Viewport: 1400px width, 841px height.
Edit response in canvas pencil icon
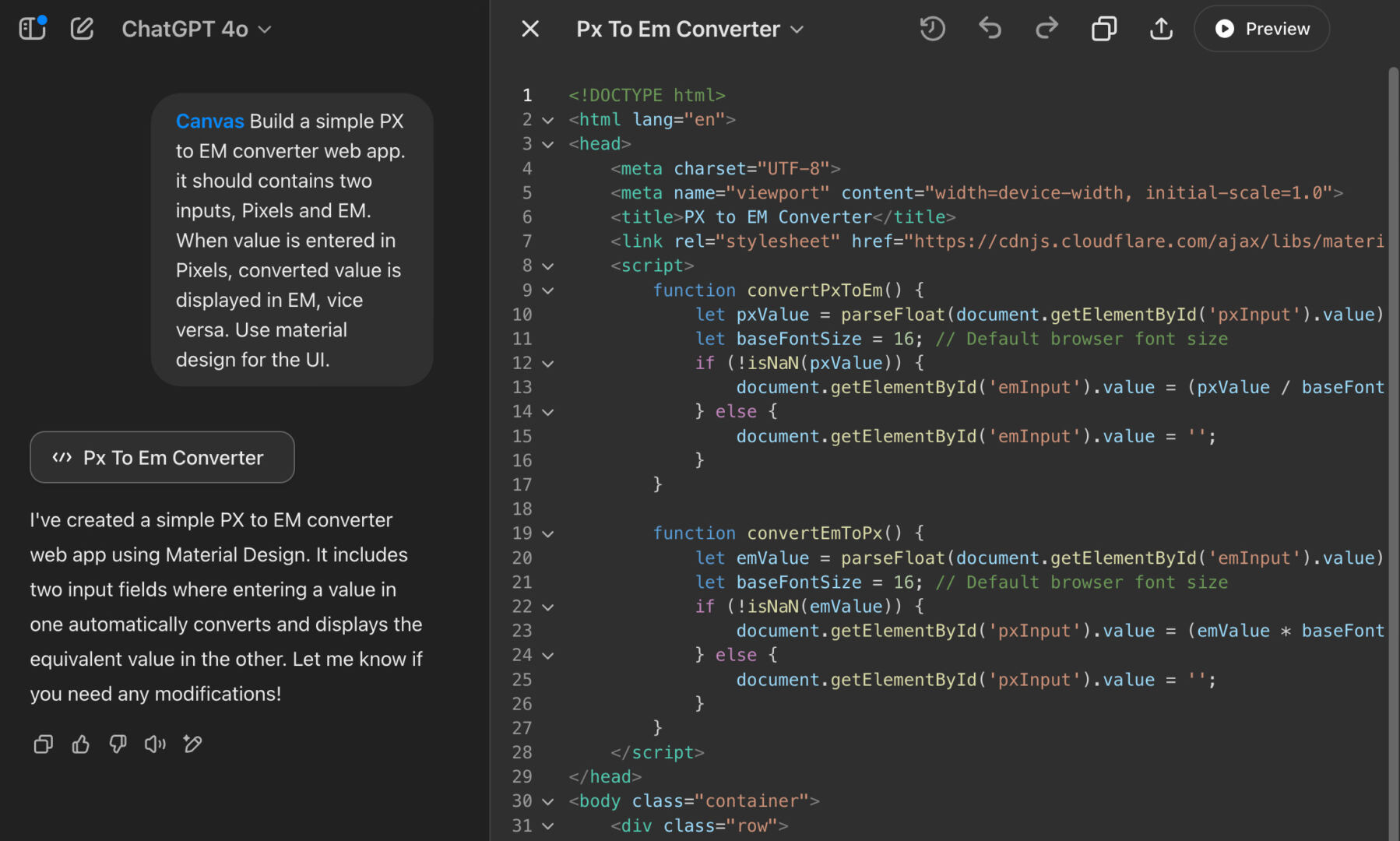[192, 744]
